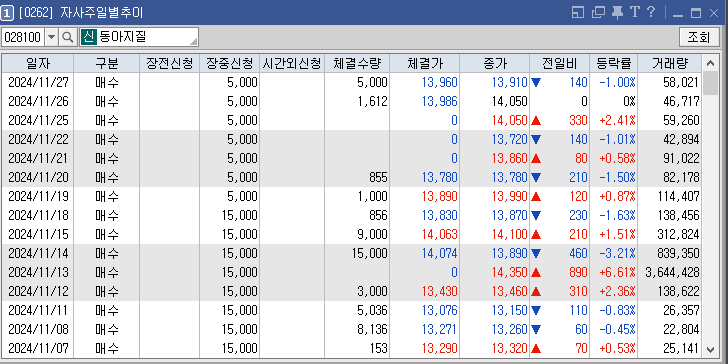The height and width of the screenshot is (364, 728).
Task: Click the table scrollbar up arrow
Action: [710, 63]
